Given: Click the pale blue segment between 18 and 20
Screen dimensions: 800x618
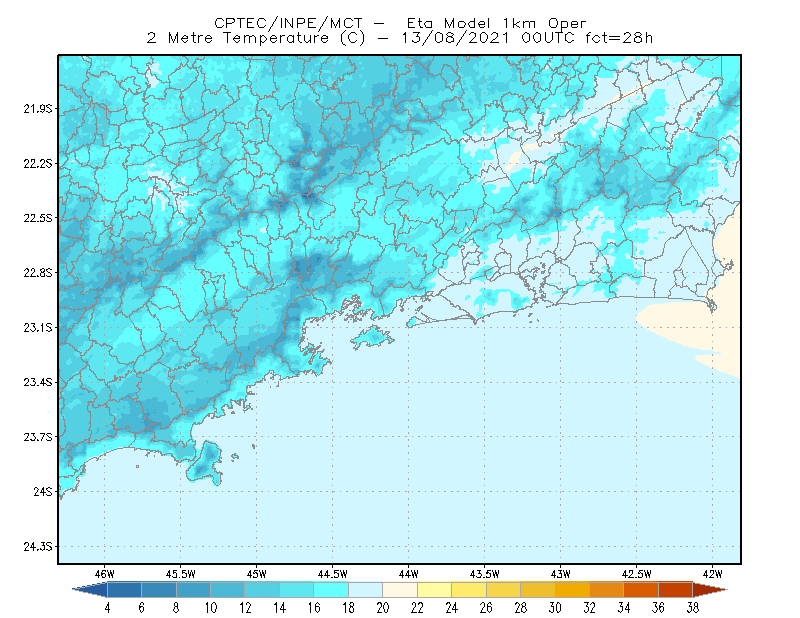Looking at the screenshot, I should [365, 590].
